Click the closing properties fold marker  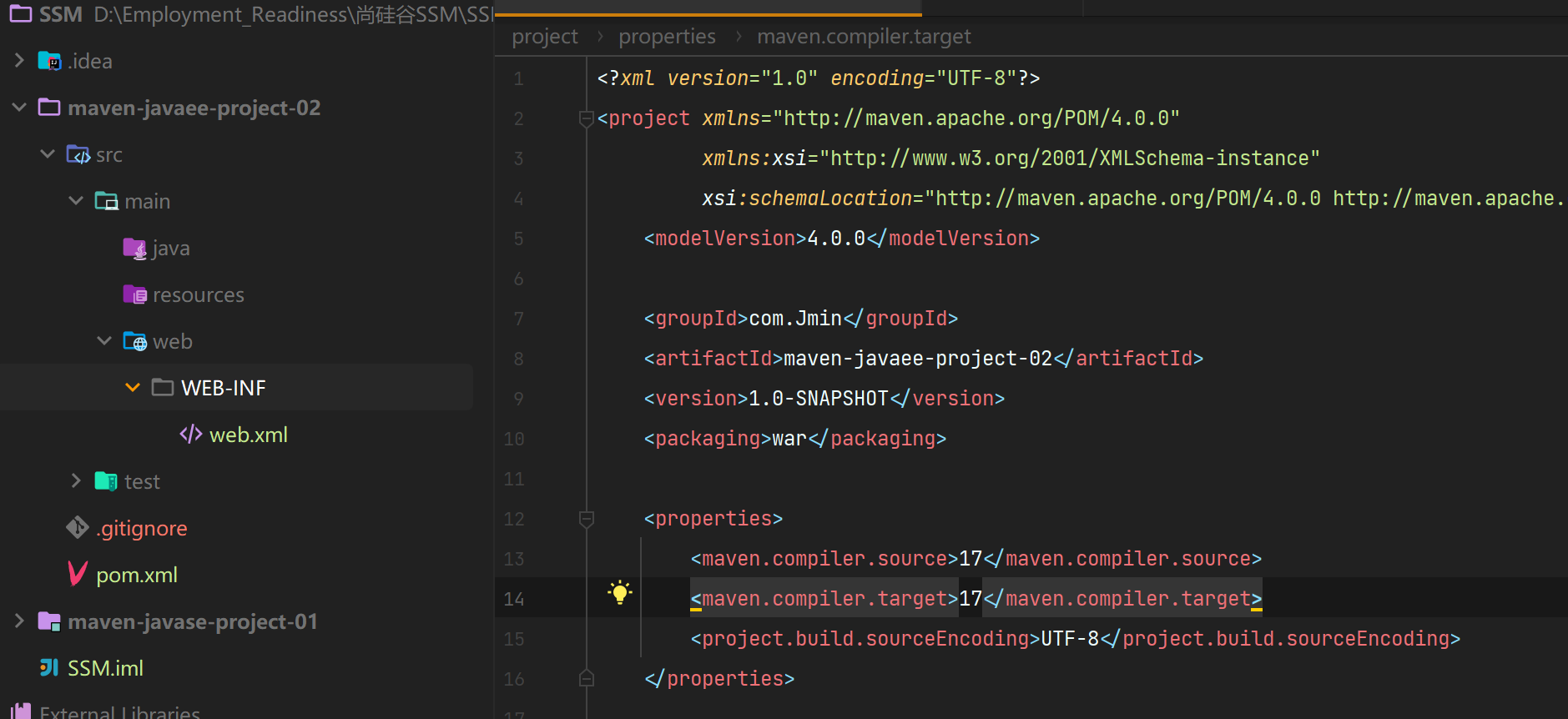pos(587,678)
